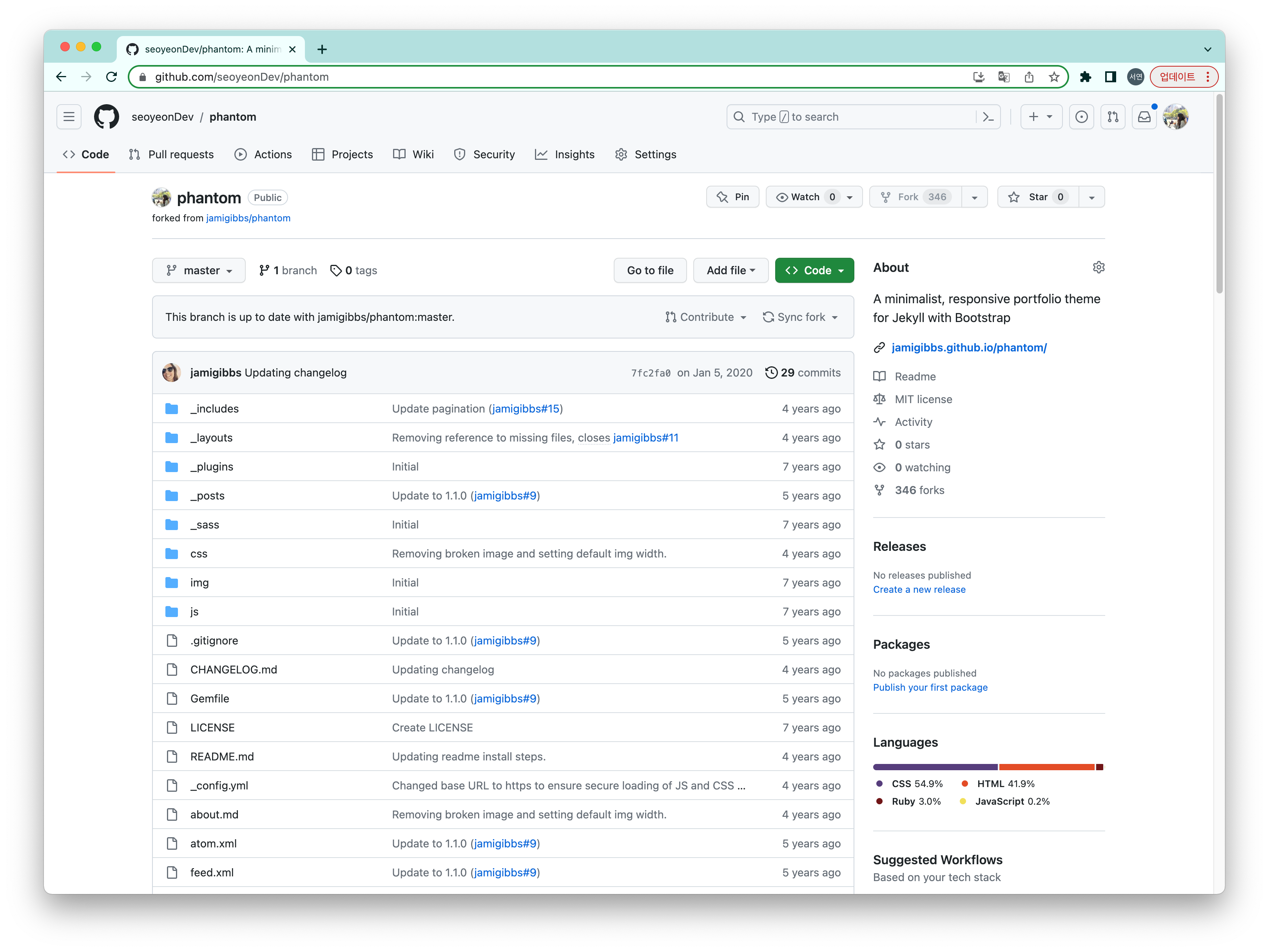Open the issues icon in header
Image resolution: width=1269 pixels, height=952 pixels.
click(x=1081, y=116)
